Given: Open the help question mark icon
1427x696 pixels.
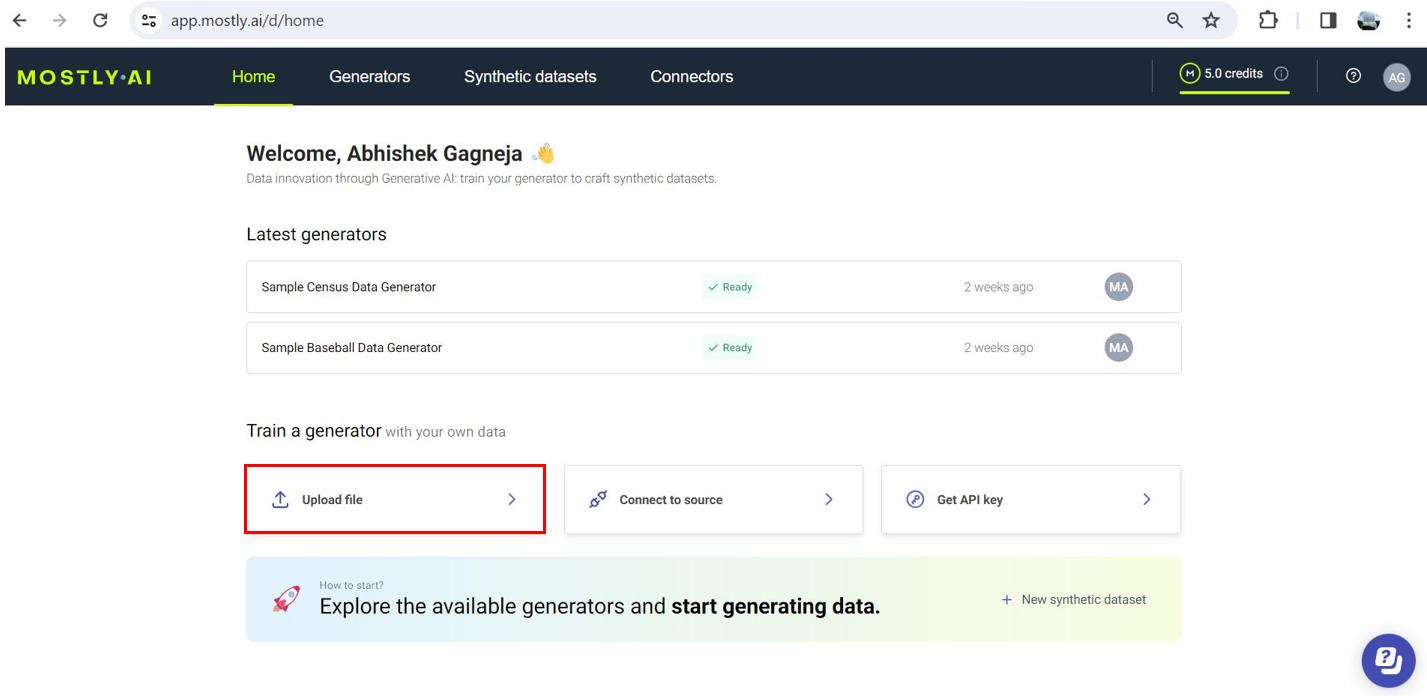Looking at the screenshot, I should point(1353,76).
